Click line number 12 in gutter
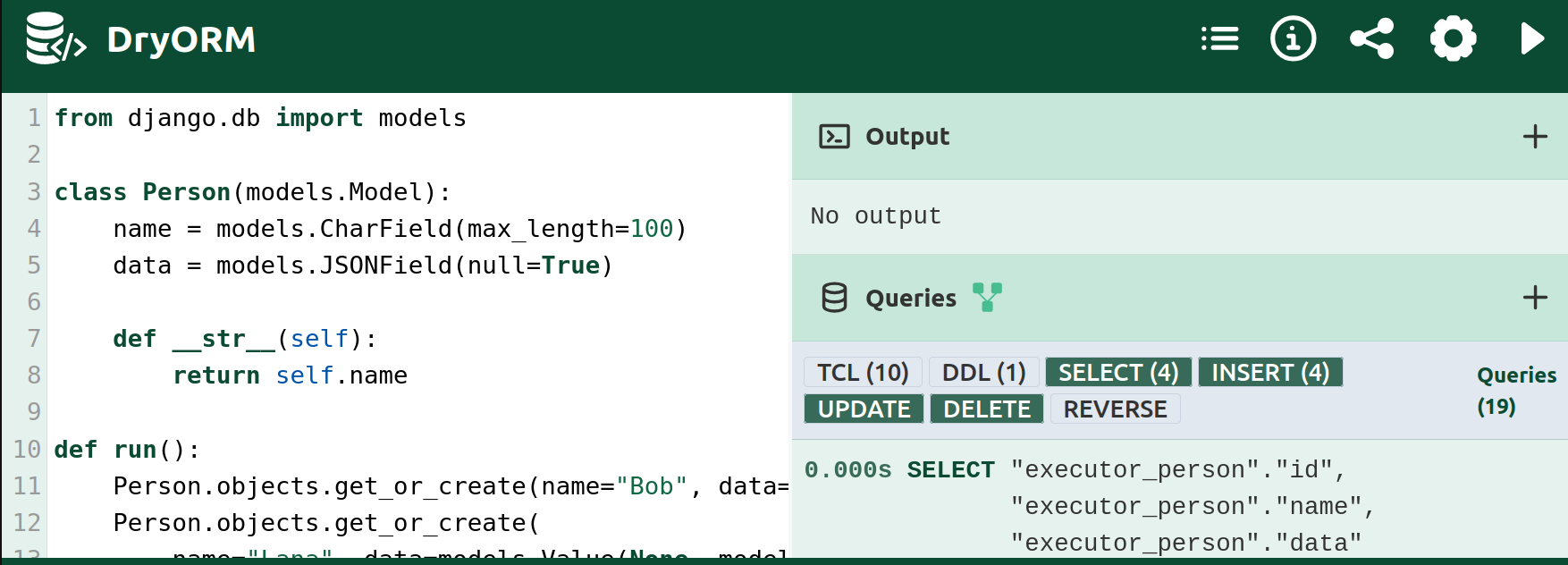Viewport: 1568px width, 565px height. (27, 523)
